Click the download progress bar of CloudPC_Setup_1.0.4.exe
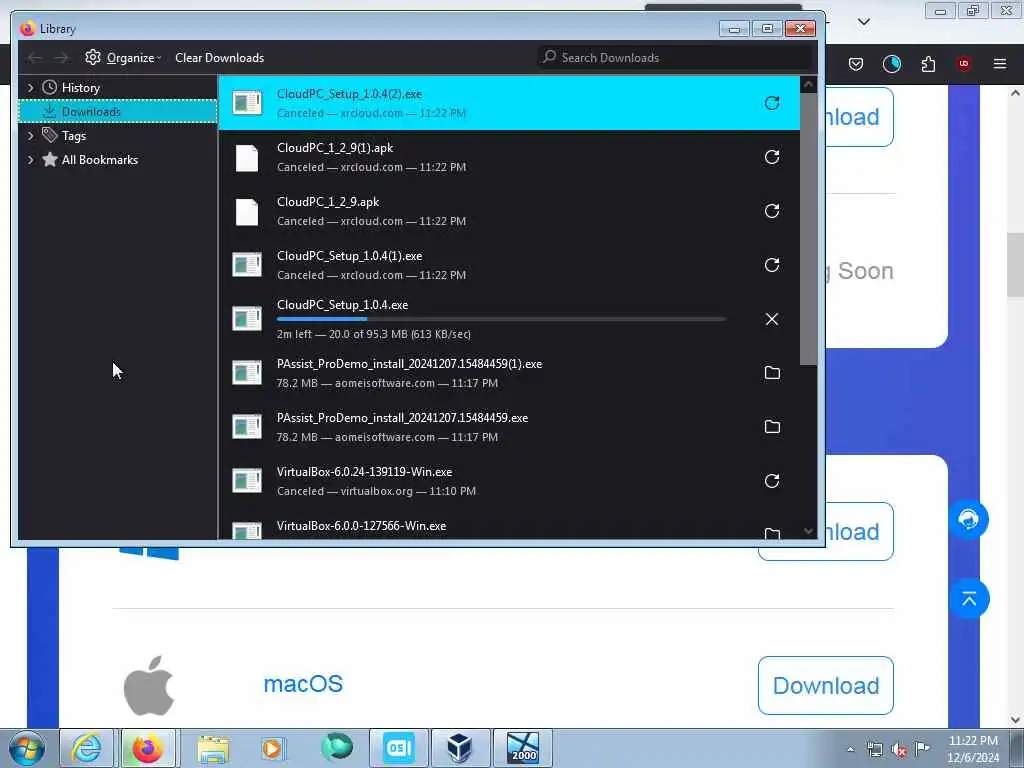 tap(501, 319)
